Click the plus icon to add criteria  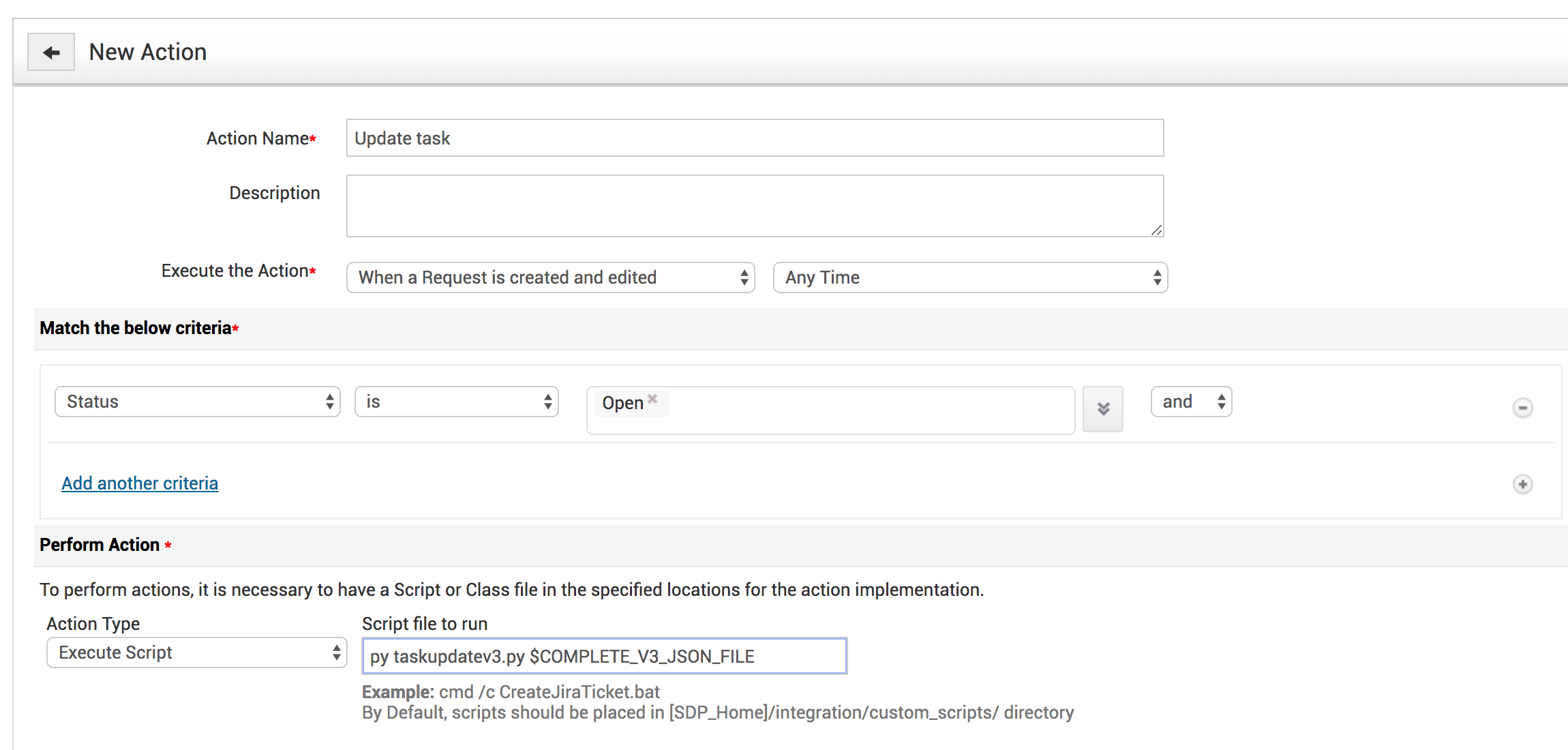coord(1522,484)
